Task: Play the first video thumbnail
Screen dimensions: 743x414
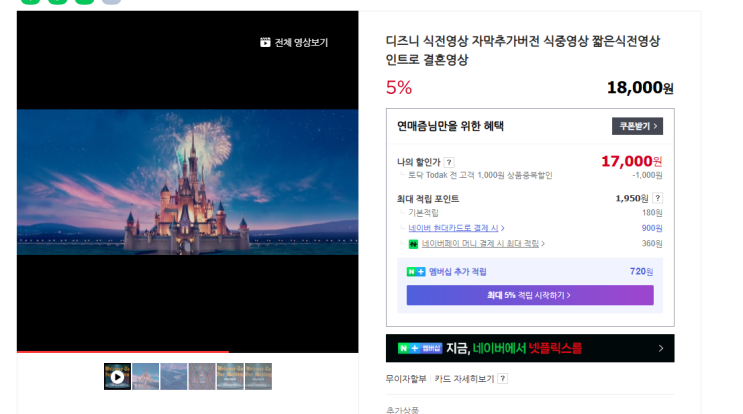Action: tap(118, 377)
